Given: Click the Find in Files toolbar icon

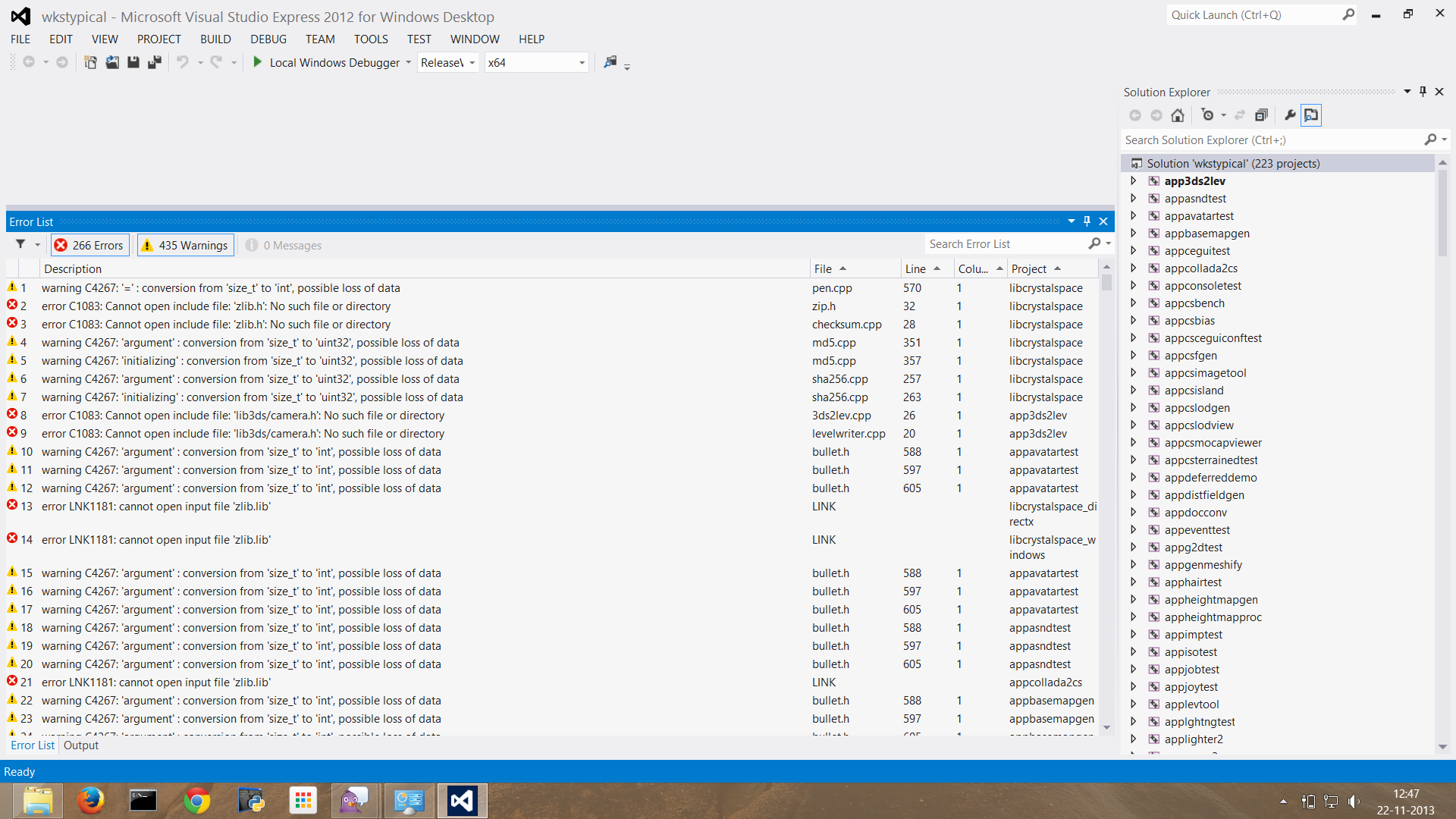Looking at the screenshot, I should click(x=610, y=62).
